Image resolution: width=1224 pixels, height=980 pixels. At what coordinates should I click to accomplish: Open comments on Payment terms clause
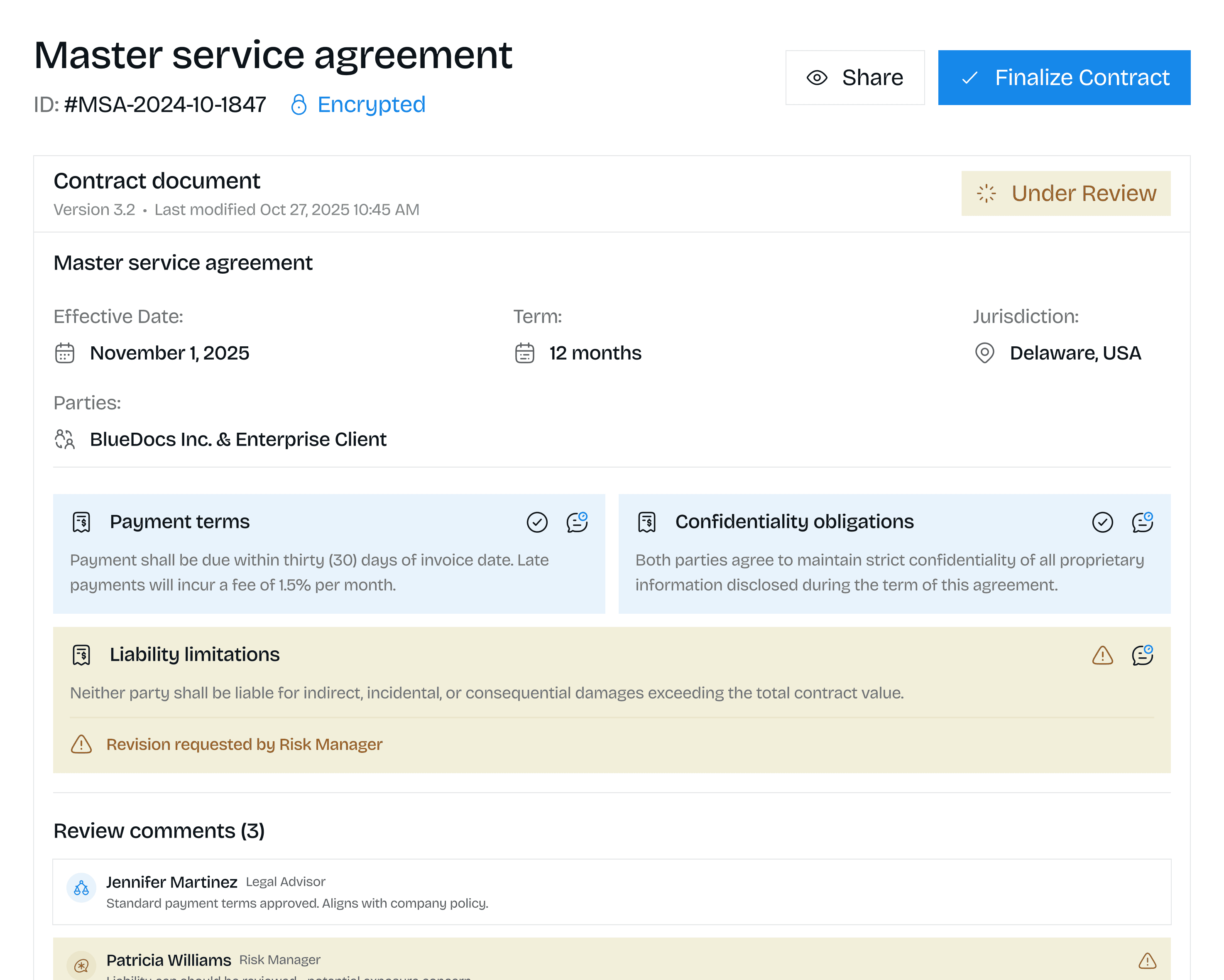tap(577, 522)
